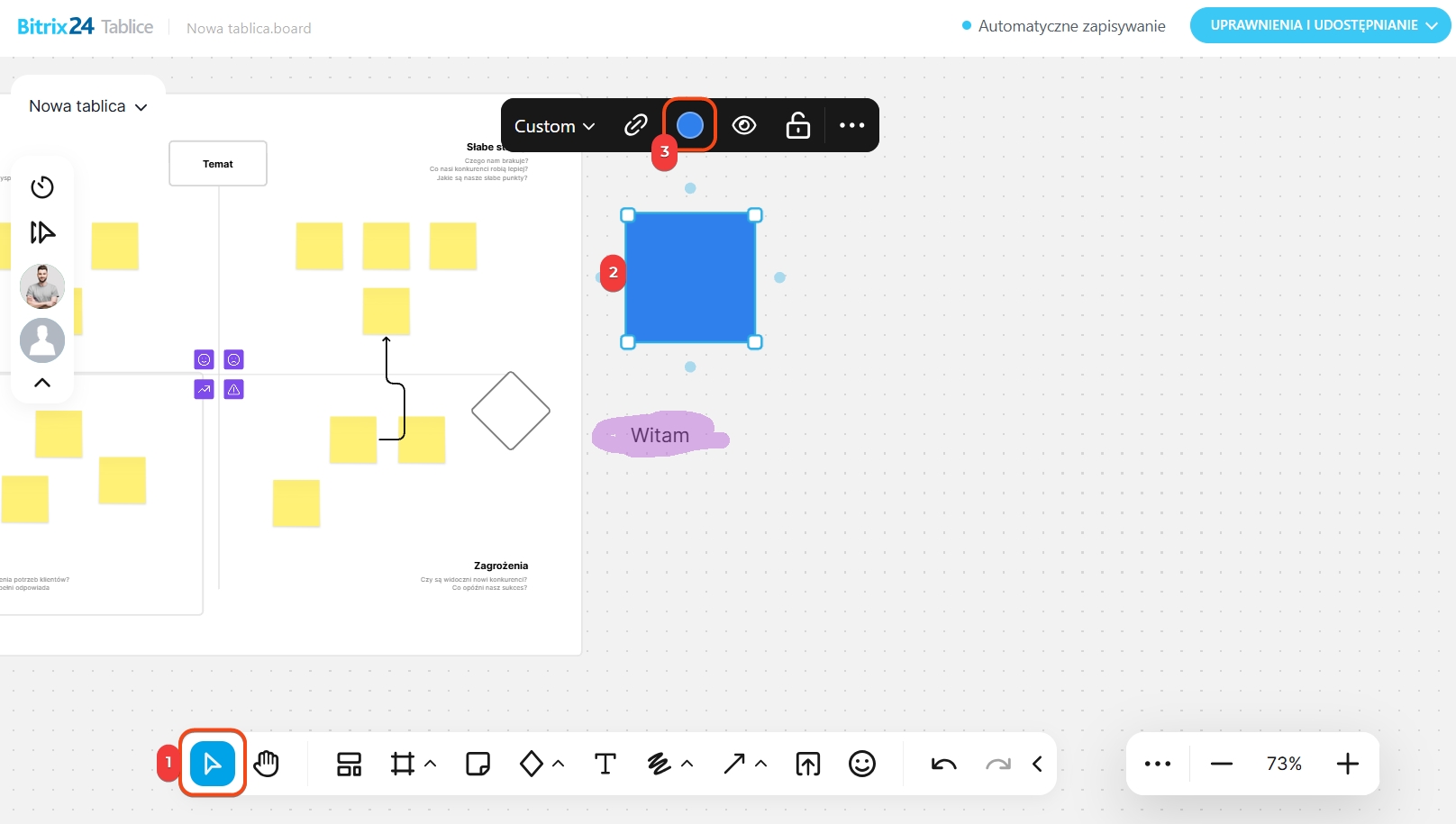Toggle the lock on selected shape
The width and height of the screenshot is (1456, 824).
(x=798, y=125)
